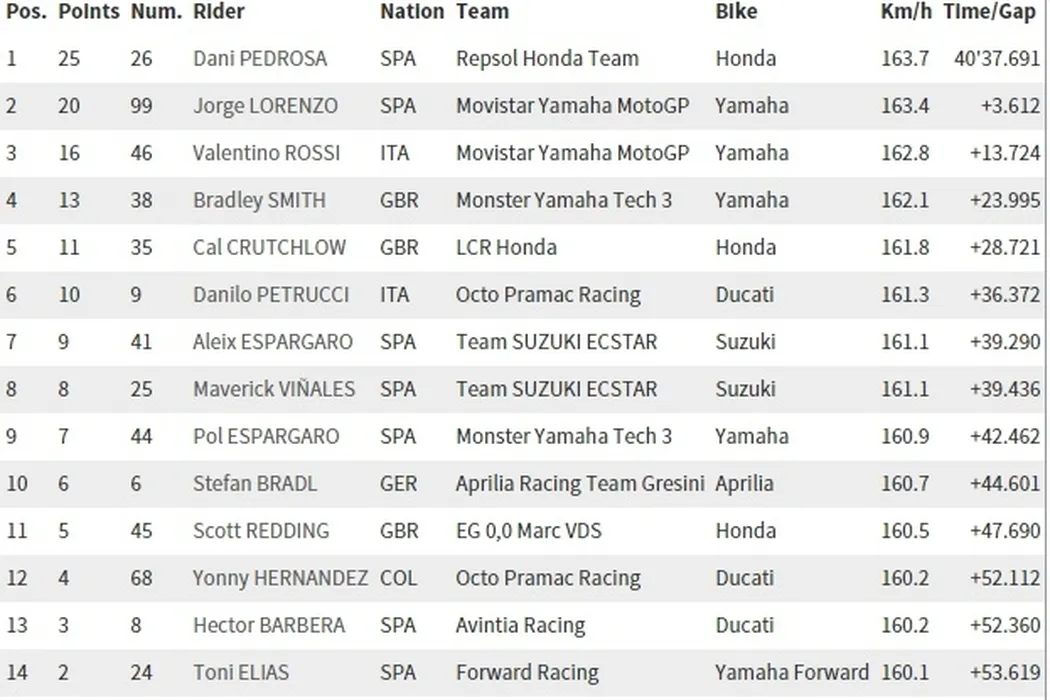This screenshot has width=1050, height=700.
Task: Click Yonny HERNANDEZ rider name
Action: click(x=280, y=577)
